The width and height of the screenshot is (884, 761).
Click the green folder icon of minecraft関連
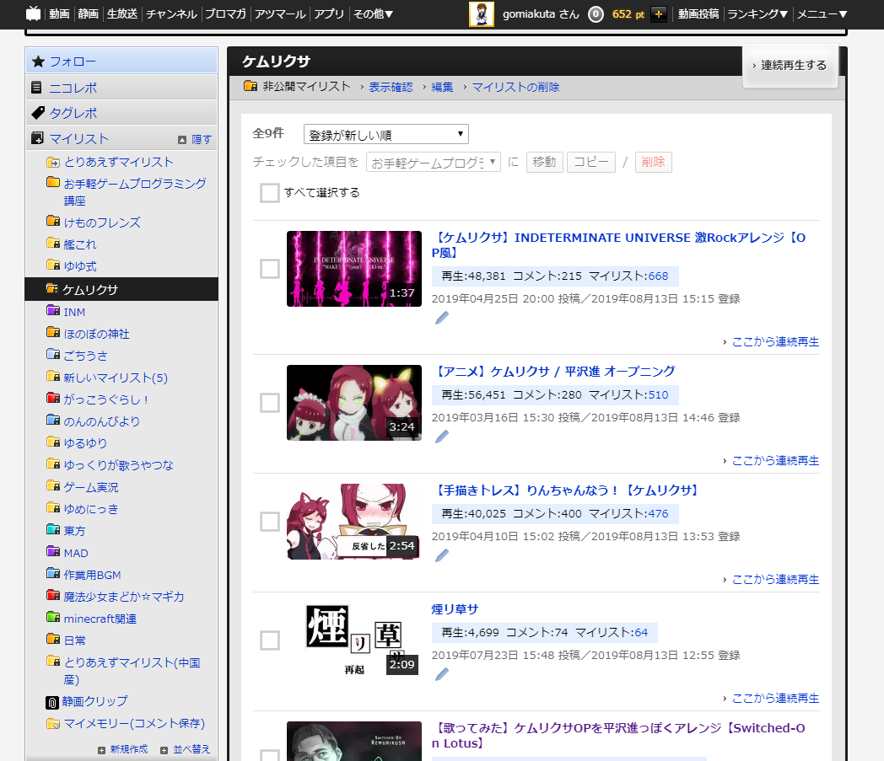[x=53, y=617]
